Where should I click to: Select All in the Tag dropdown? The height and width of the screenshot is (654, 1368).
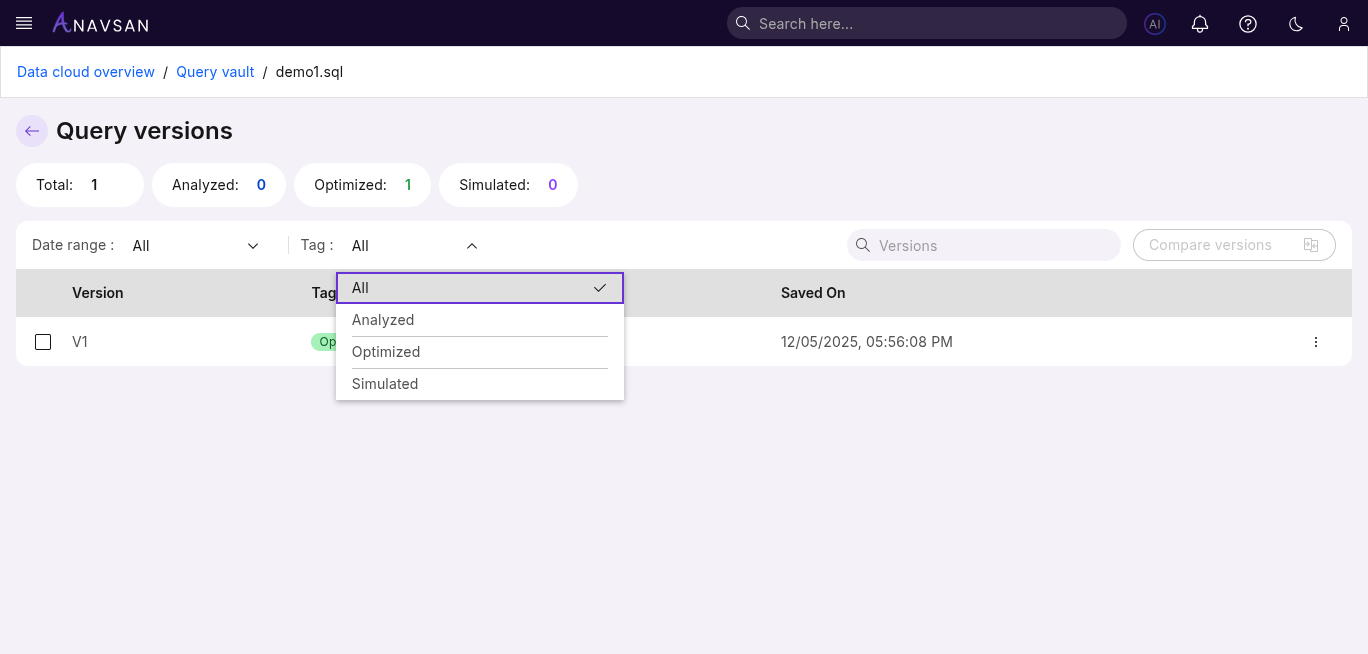click(480, 288)
